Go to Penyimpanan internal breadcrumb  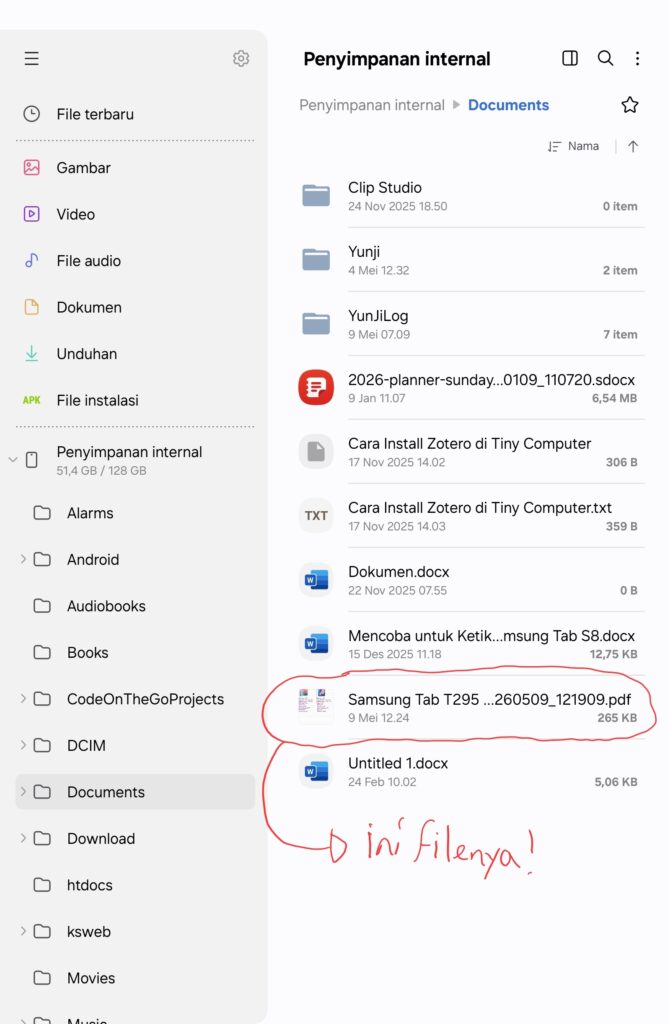click(x=372, y=105)
